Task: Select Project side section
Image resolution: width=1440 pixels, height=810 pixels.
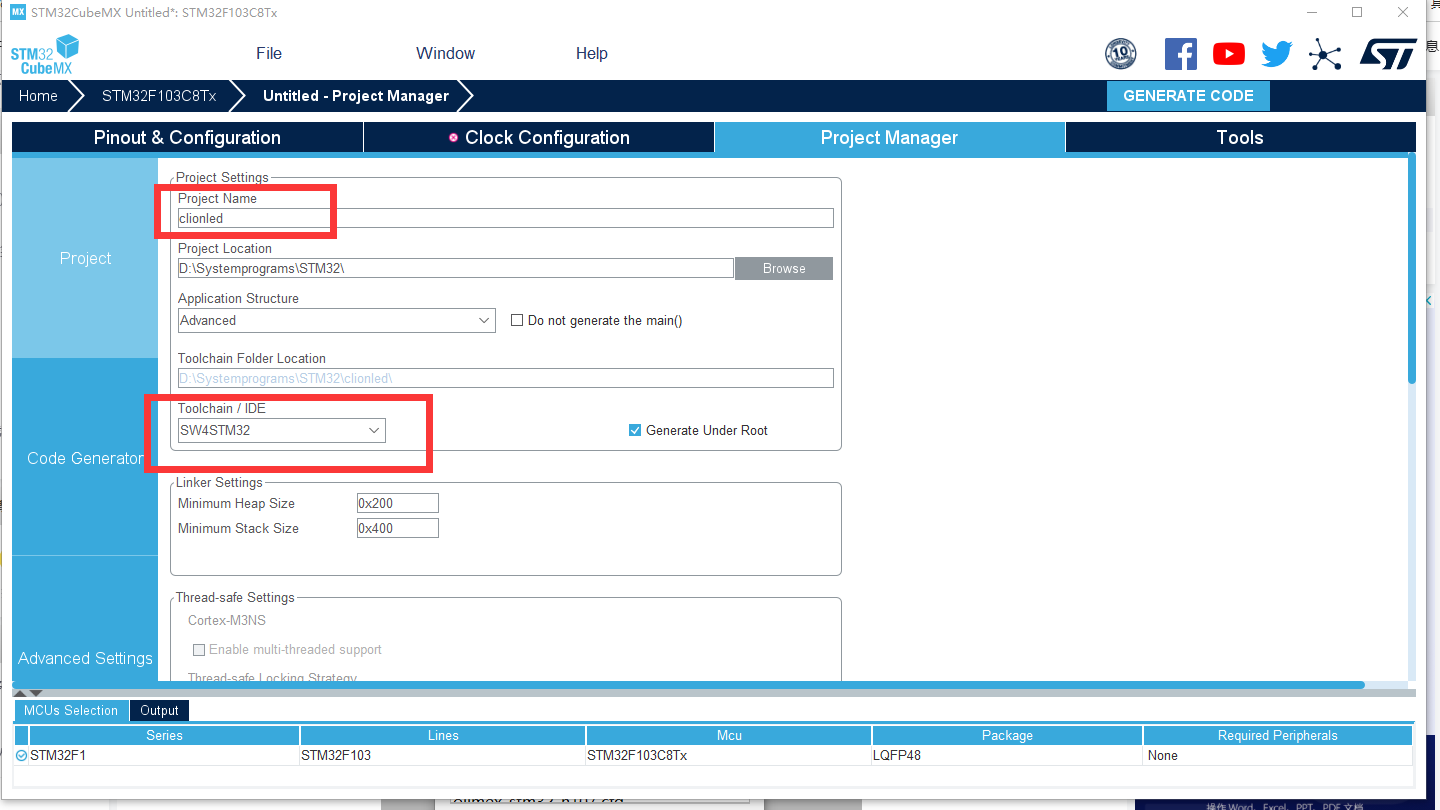Action: click(x=85, y=258)
